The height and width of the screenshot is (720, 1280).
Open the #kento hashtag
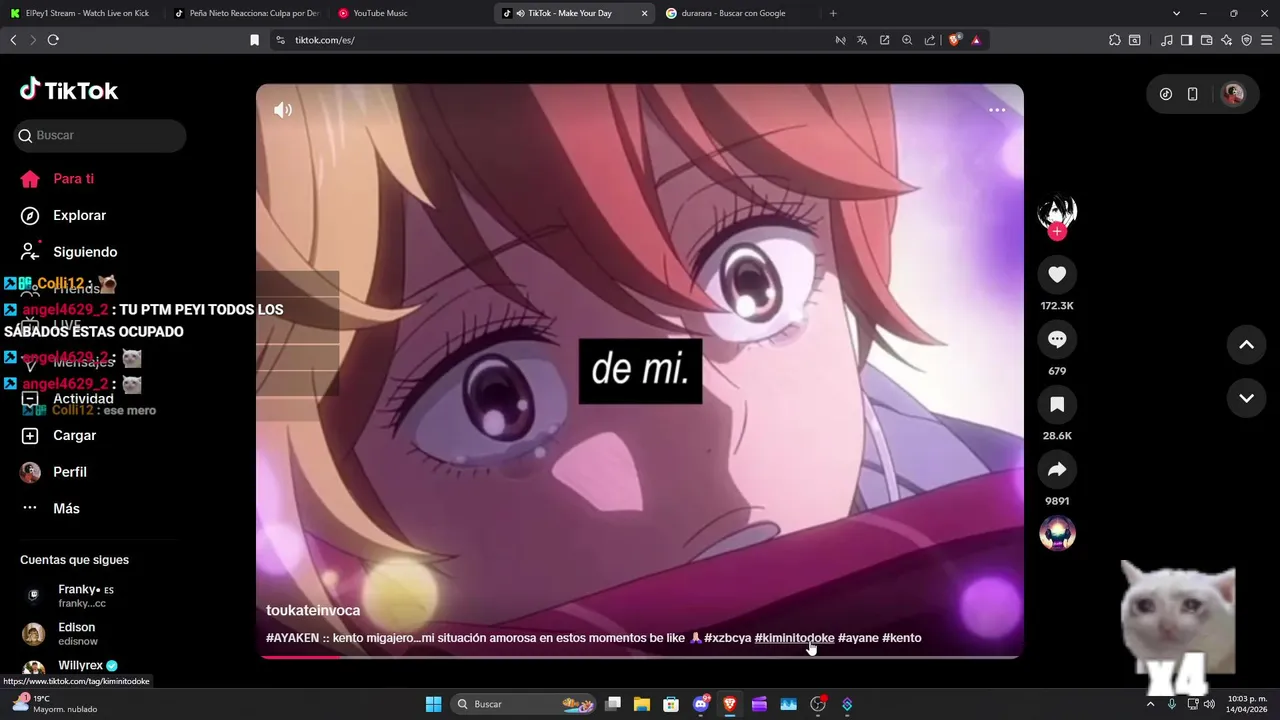pos(901,638)
